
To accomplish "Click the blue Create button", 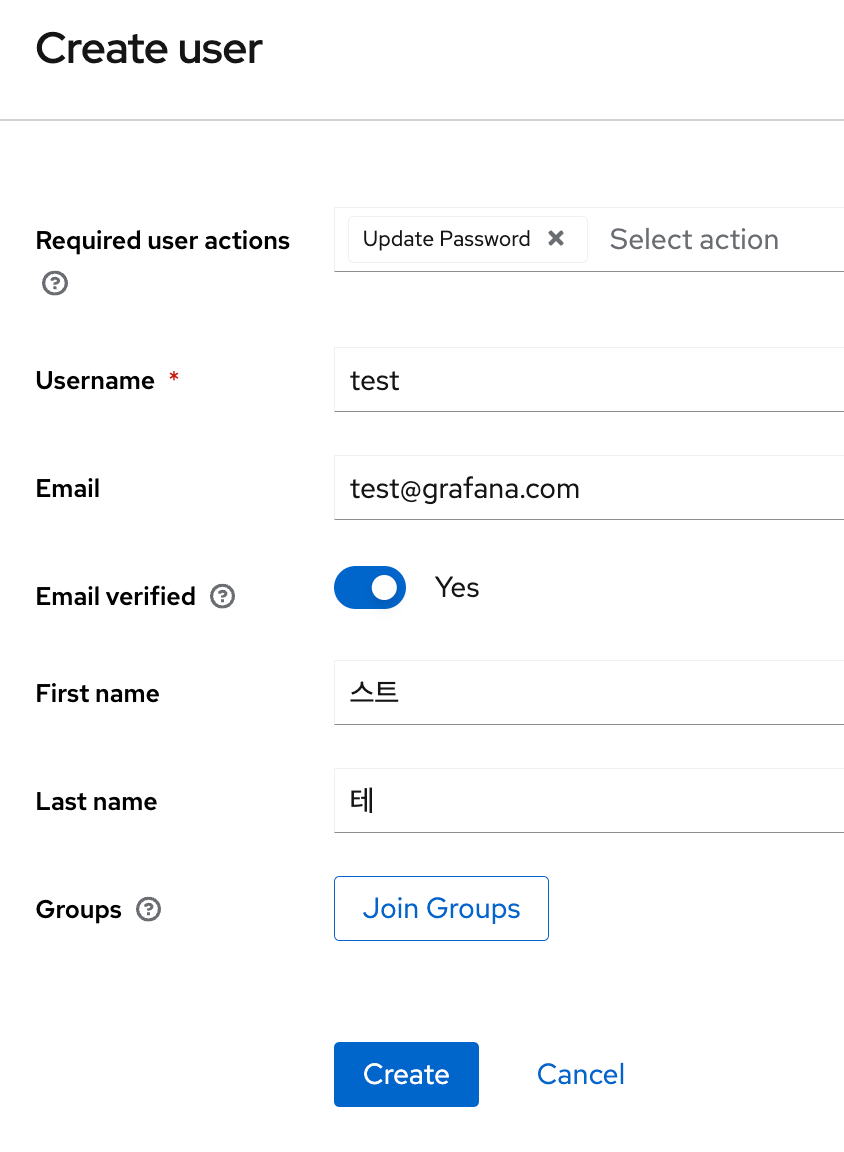I will click(x=406, y=1074).
